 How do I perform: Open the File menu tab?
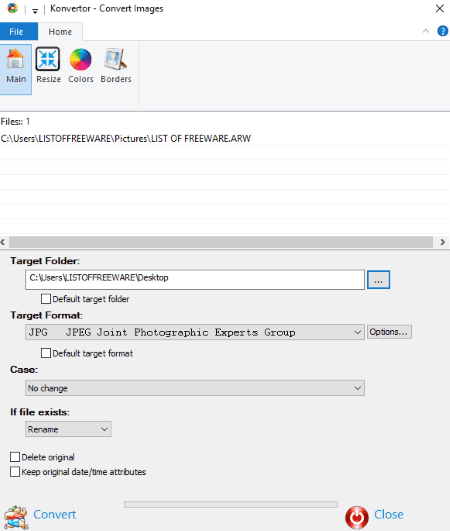(19, 31)
